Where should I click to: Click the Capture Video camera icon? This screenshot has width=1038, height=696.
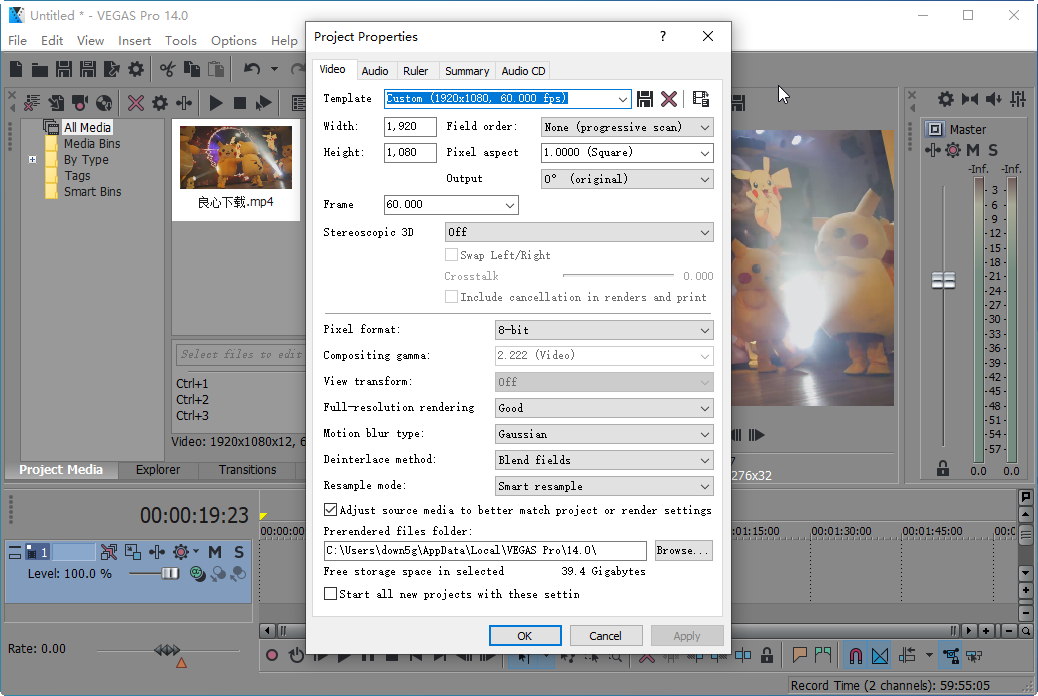tap(80, 103)
